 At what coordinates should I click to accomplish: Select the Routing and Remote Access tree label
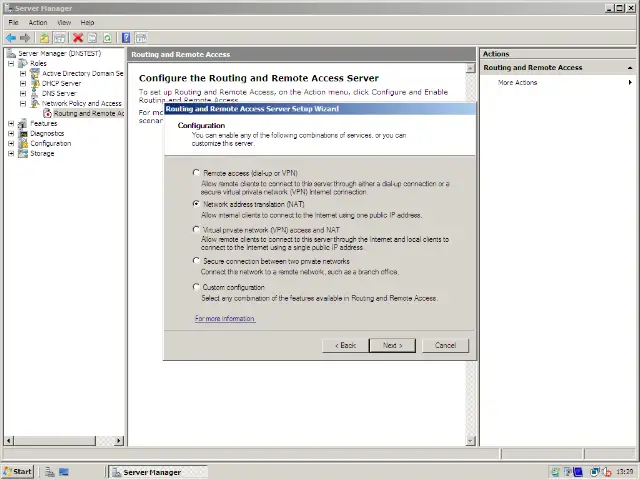[x=89, y=113]
